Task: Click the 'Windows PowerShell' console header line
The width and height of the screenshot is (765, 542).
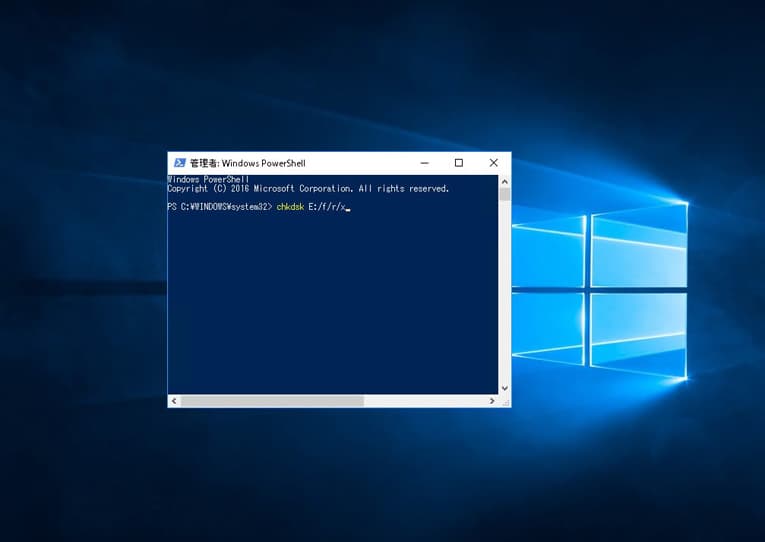Action: tap(208, 180)
